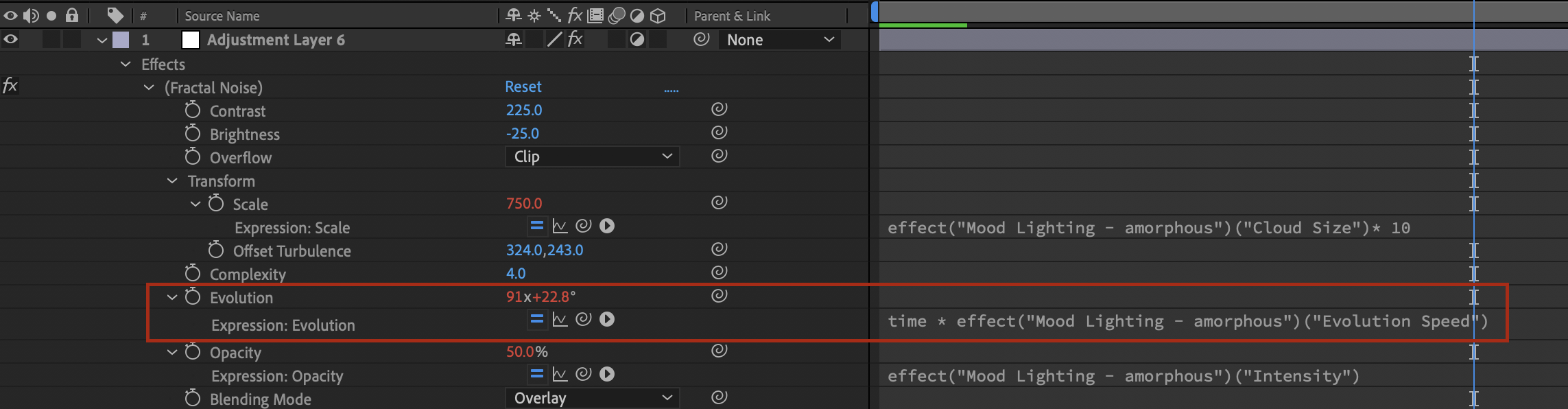The width and height of the screenshot is (1568, 409).
Task: Click the Parent & Link column header
Action: click(x=732, y=16)
